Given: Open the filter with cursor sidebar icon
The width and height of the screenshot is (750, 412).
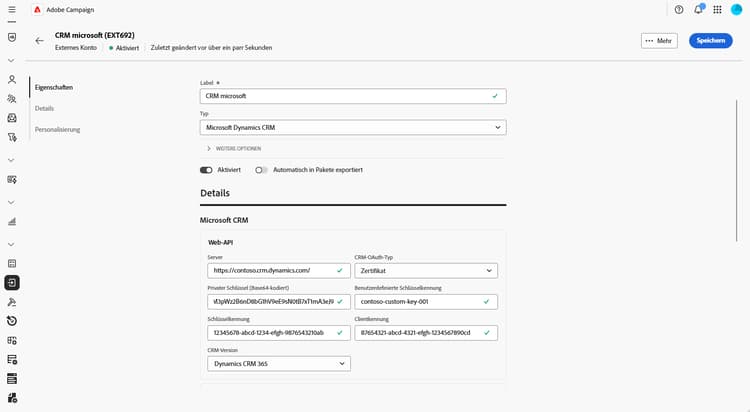Looking at the screenshot, I should coord(12,137).
